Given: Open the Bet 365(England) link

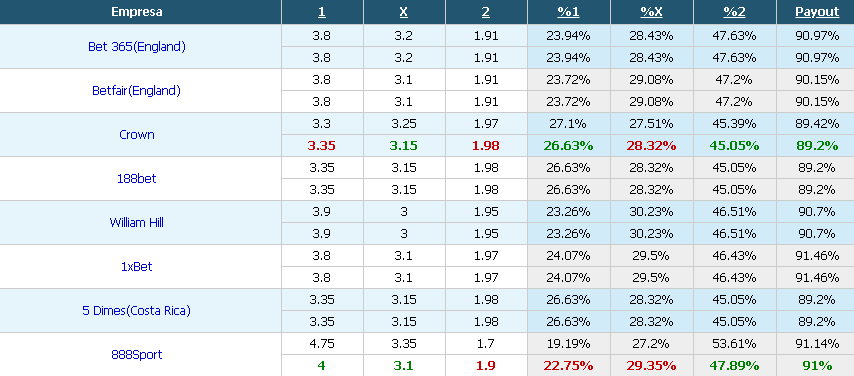Looking at the screenshot, I should (137, 47).
